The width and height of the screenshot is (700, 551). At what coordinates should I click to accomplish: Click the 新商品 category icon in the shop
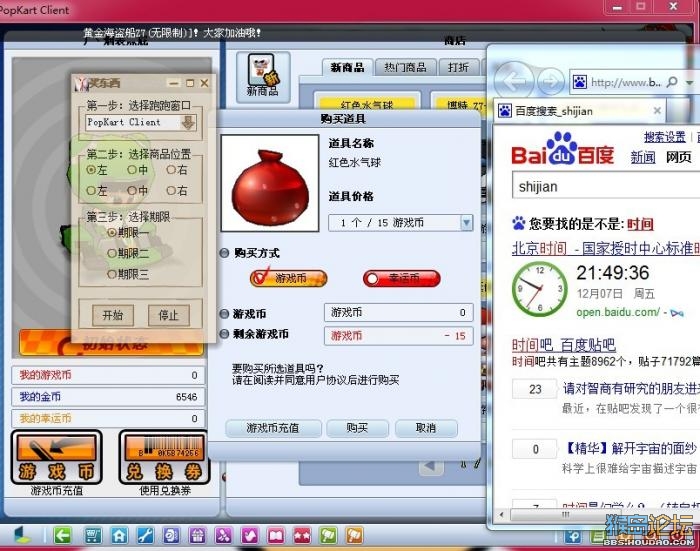tap(263, 77)
